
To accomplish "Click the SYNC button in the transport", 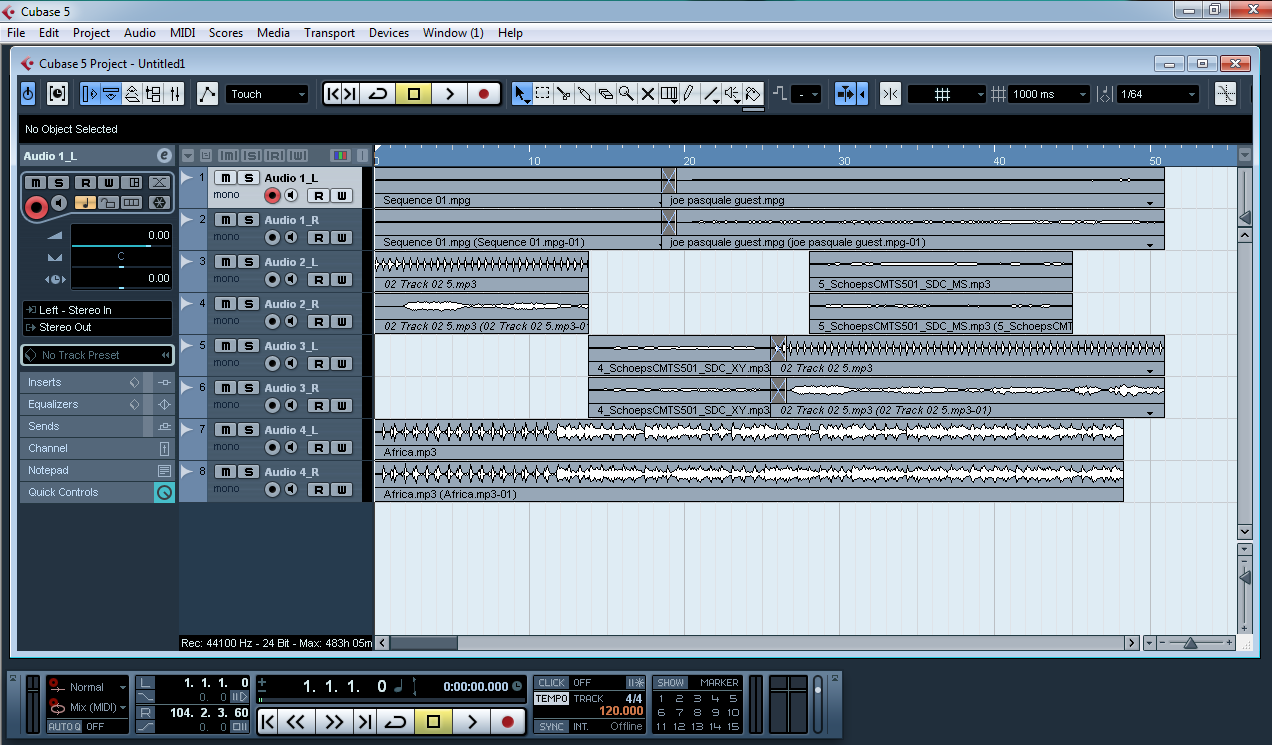I will click(x=551, y=727).
